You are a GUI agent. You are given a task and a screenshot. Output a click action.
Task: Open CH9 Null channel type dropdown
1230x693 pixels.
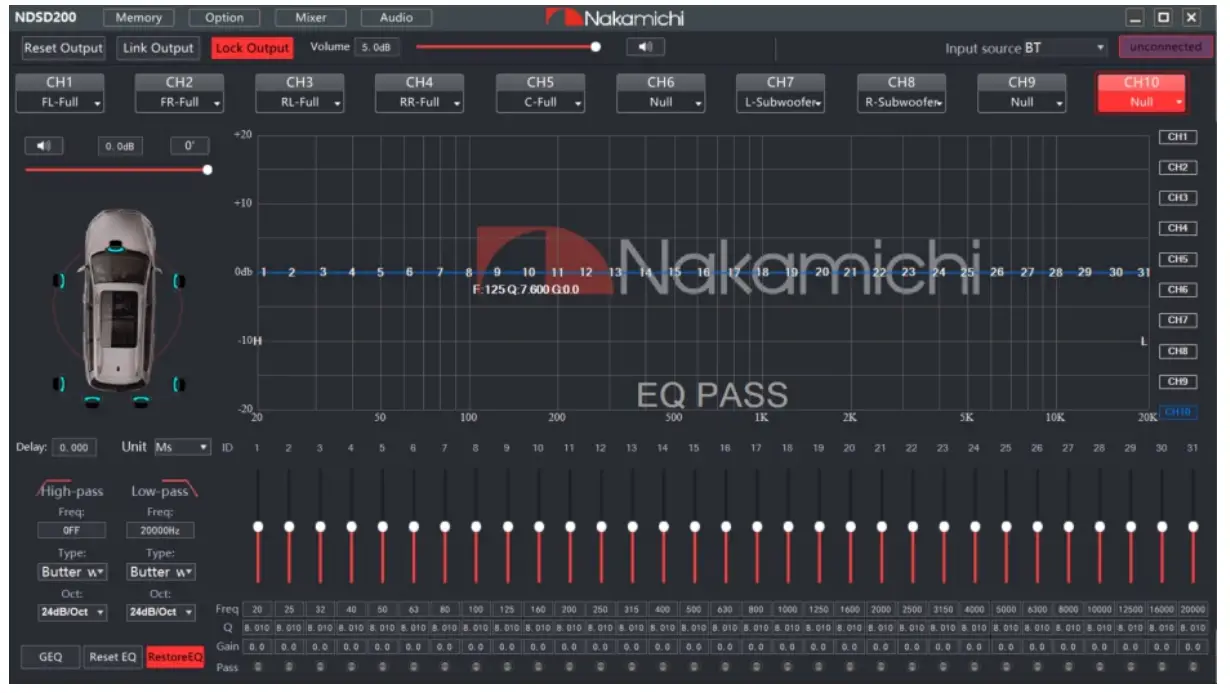click(x=1022, y=102)
